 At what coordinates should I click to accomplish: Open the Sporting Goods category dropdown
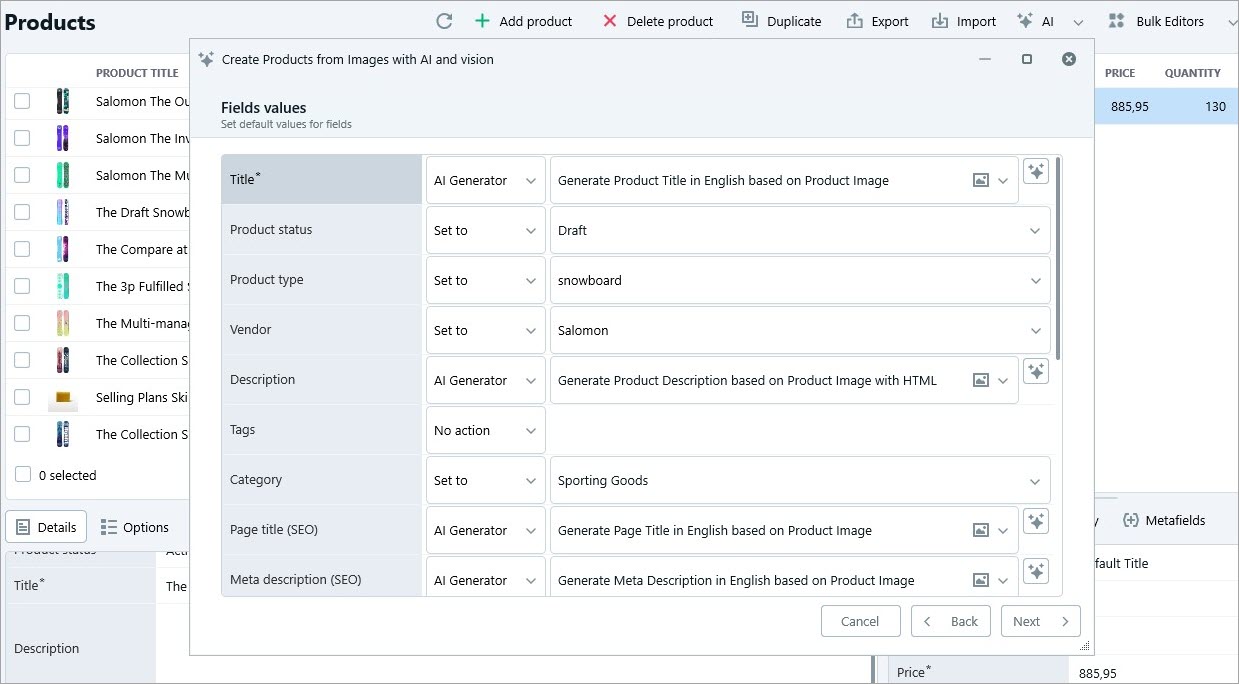pyautogui.click(x=800, y=481)
